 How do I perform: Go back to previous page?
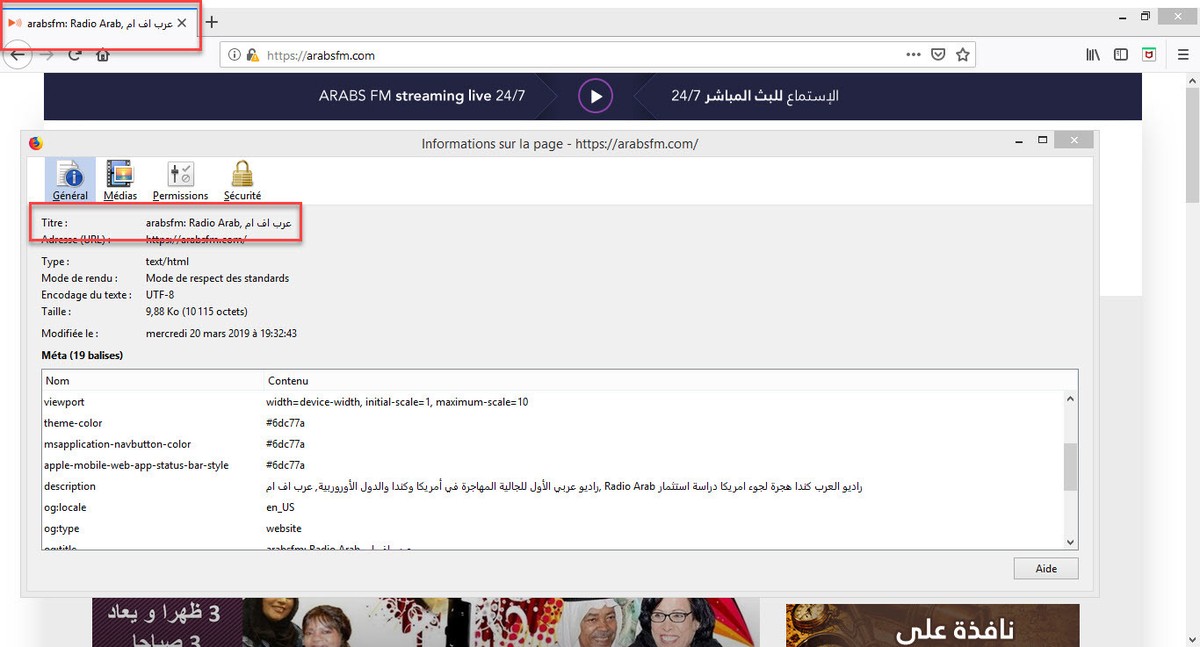pos(16,55)
